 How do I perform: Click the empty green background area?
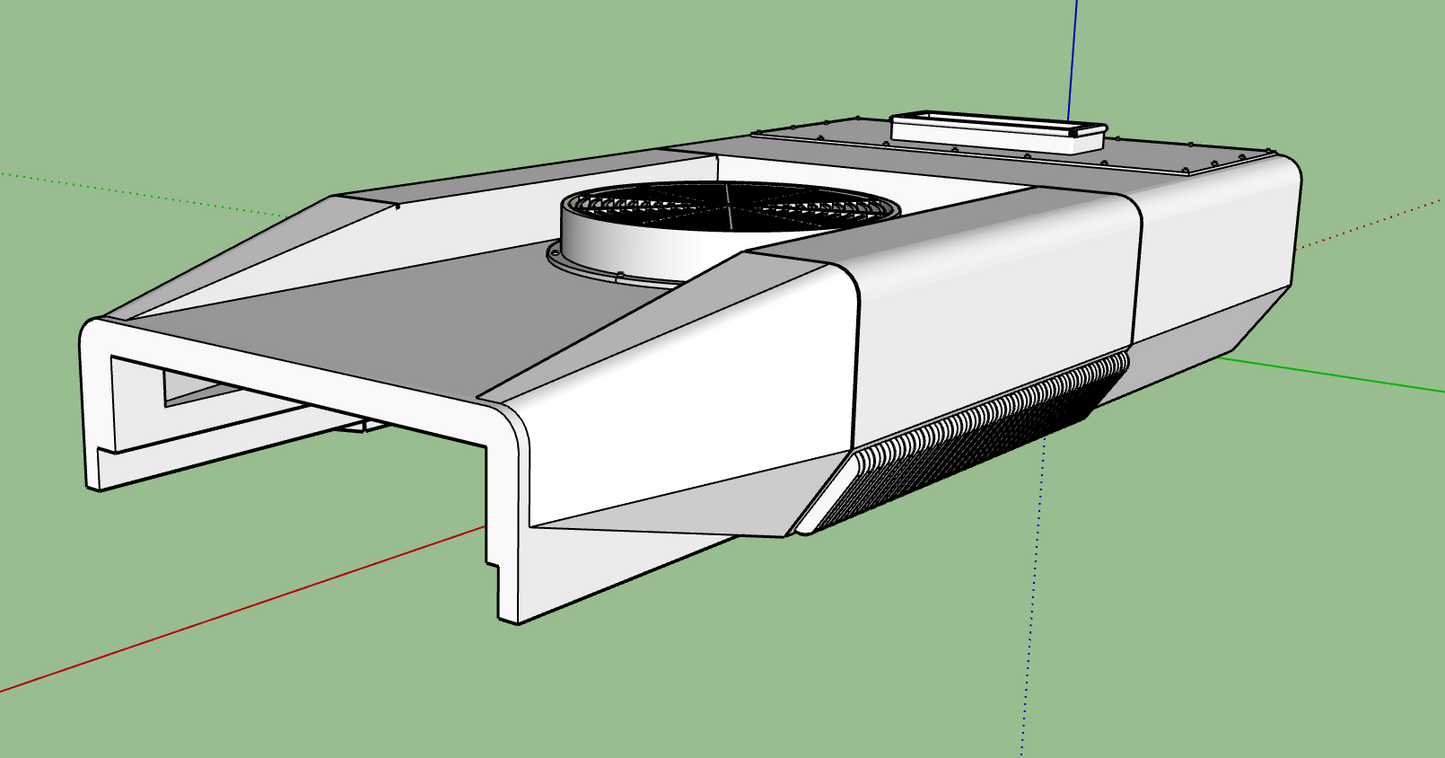click(400, 700)
